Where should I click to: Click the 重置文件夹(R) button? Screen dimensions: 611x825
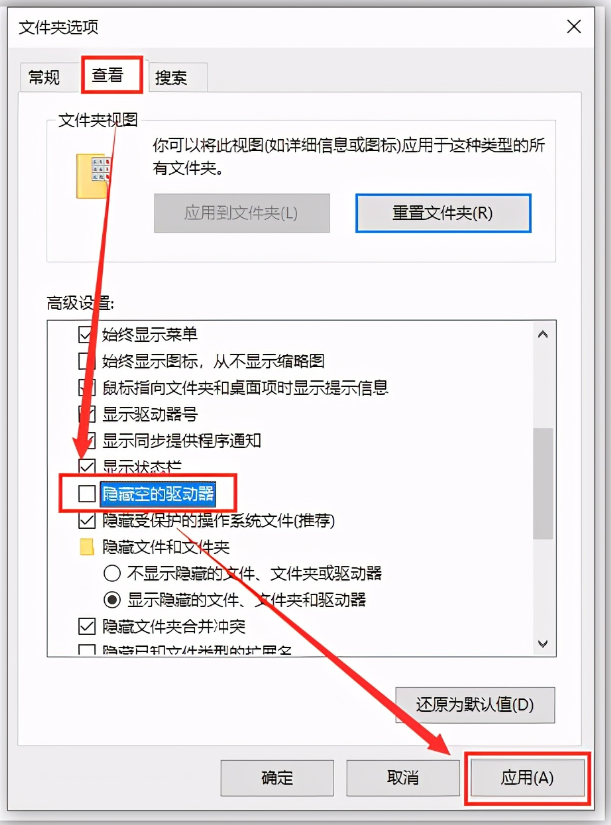click(443, 213)
